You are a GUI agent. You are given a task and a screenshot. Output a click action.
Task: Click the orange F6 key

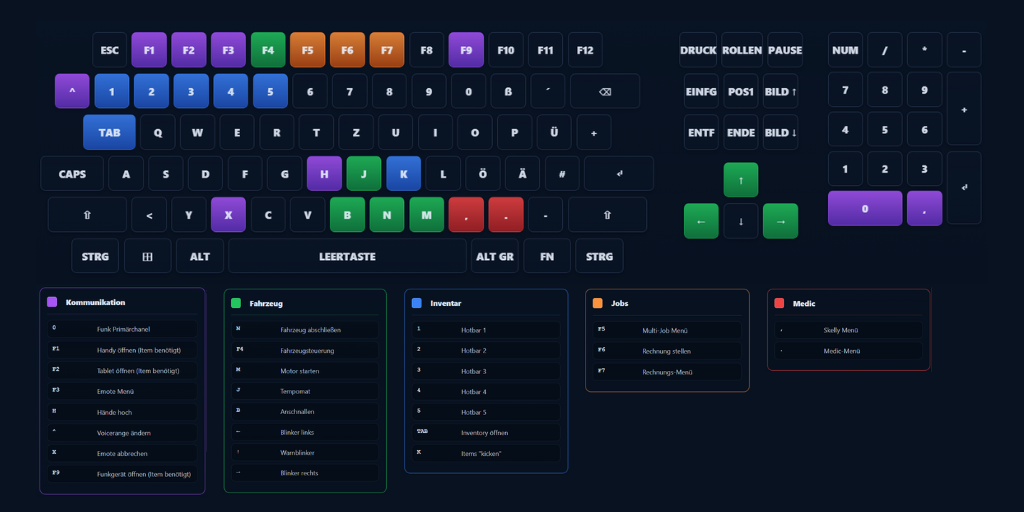click(347, 50)
